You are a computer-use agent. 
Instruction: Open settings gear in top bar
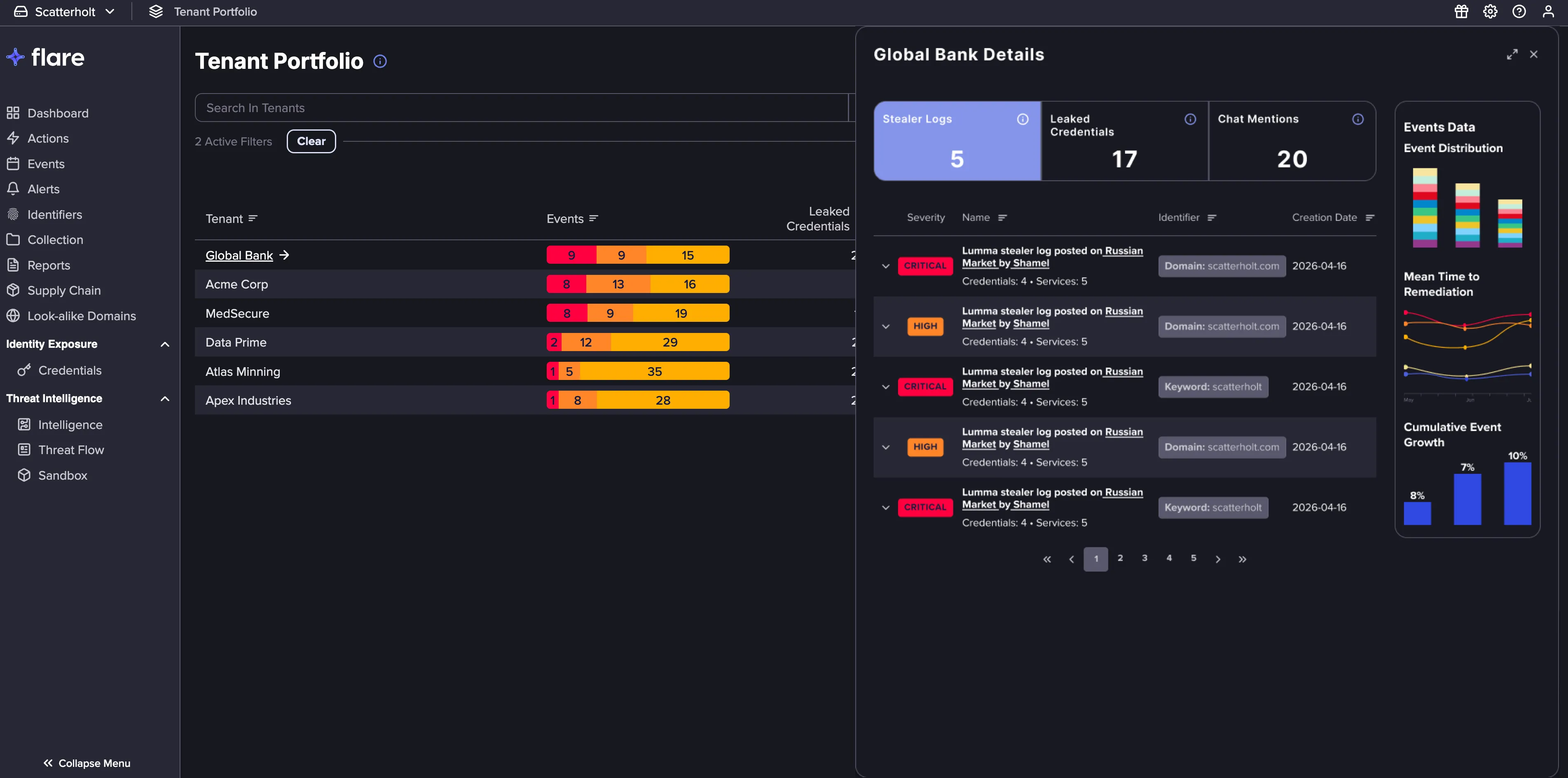1490,12
